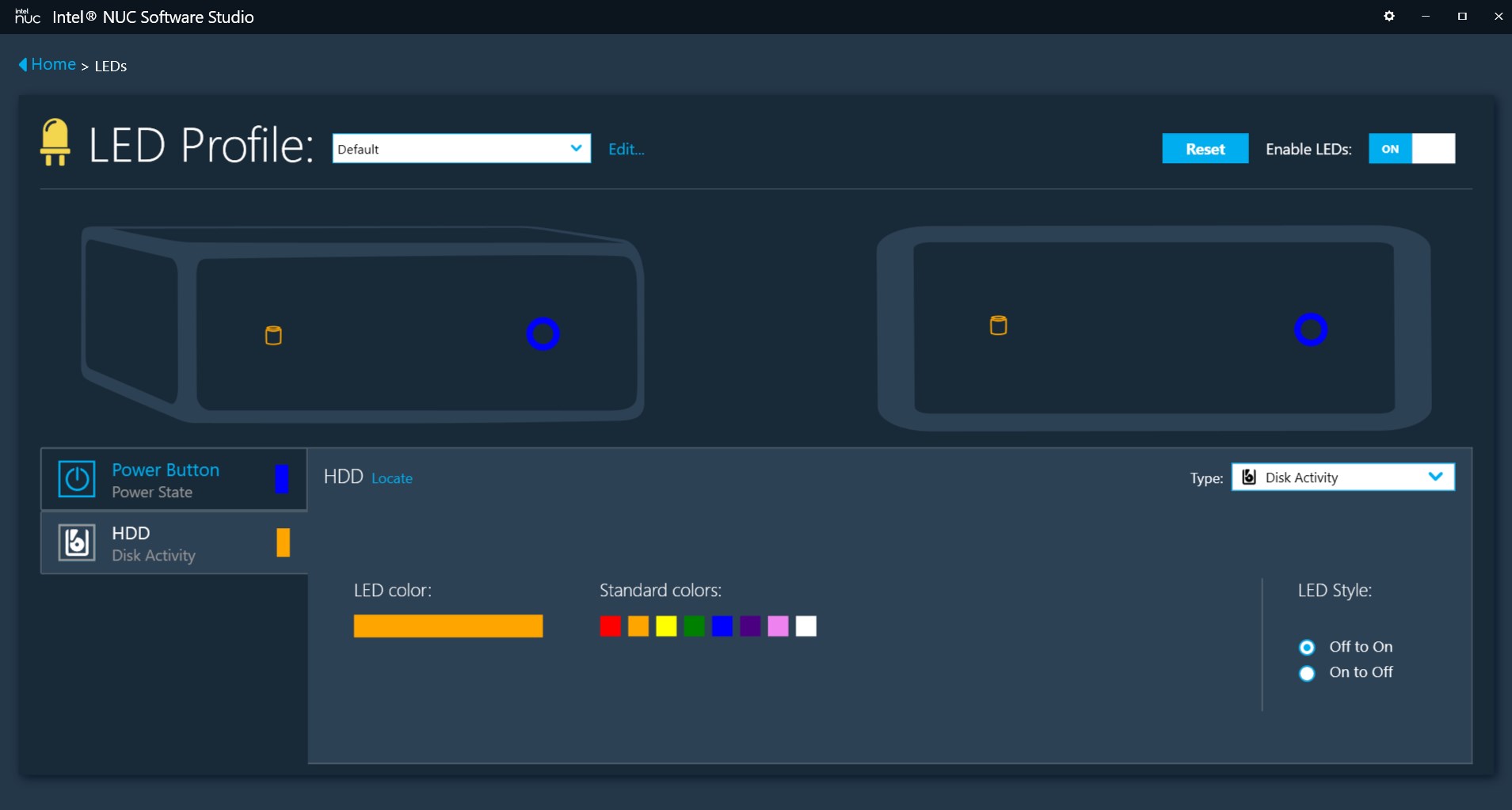Click the Locate link next to HDD
1512x810 pixels.
[x=392, y=478]
